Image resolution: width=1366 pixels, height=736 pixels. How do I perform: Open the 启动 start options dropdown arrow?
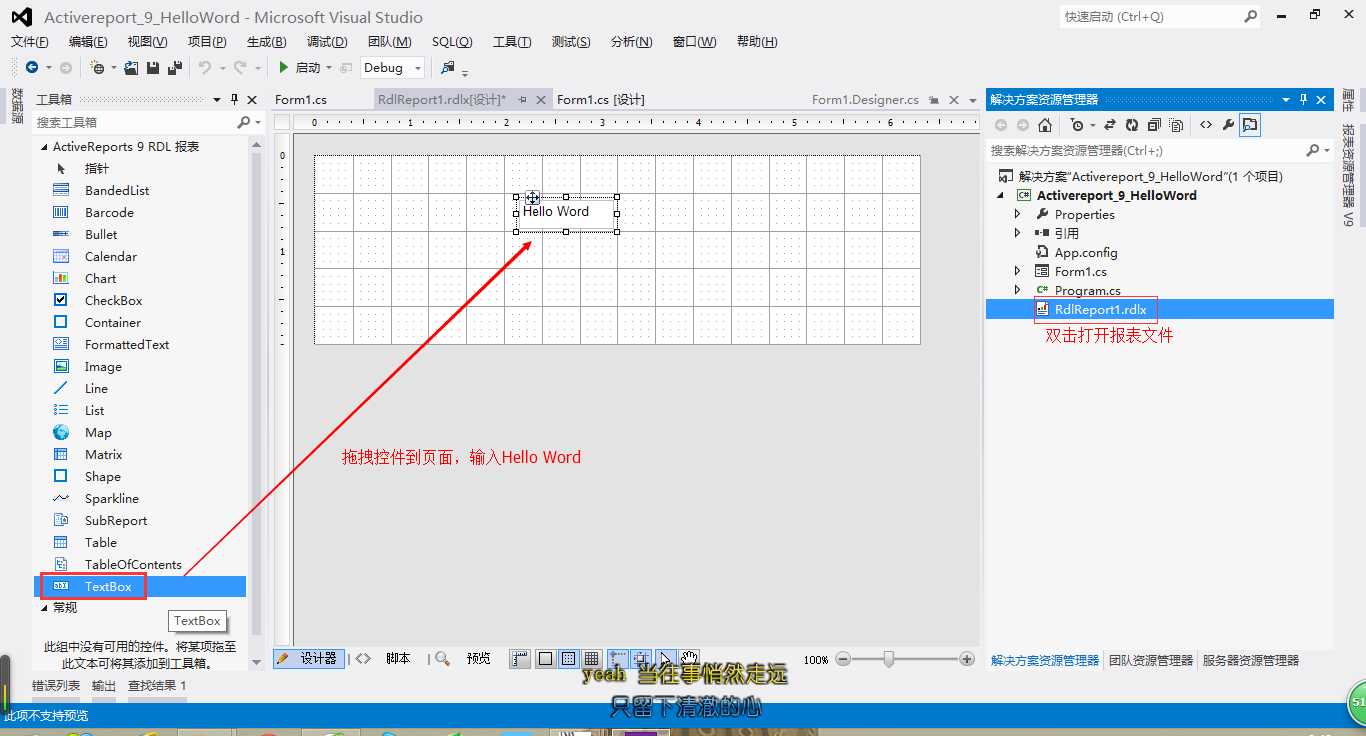point(329,68)
